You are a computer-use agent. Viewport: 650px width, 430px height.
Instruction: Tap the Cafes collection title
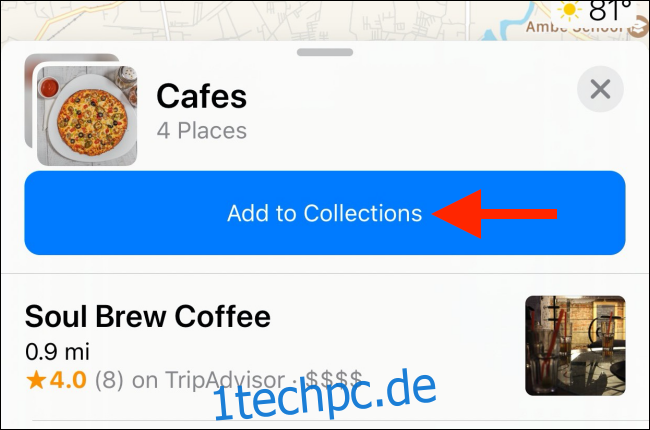pyautogui.click(x=201, y=96)
